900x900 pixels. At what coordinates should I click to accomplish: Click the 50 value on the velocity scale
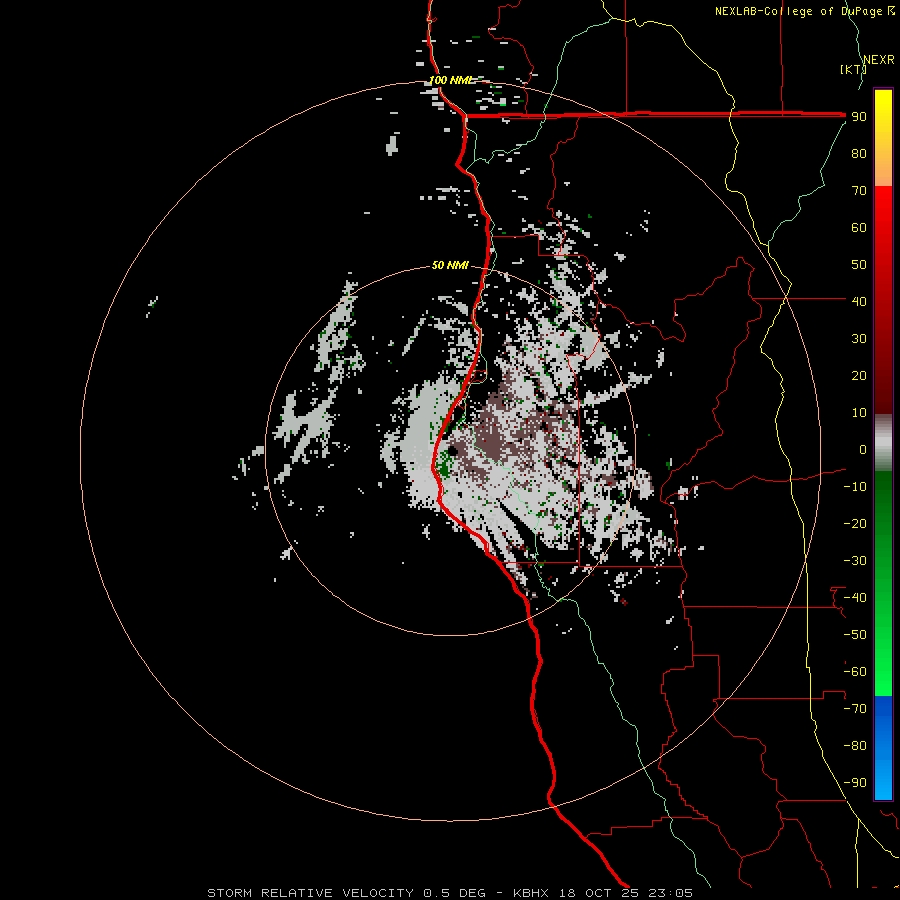859,265
